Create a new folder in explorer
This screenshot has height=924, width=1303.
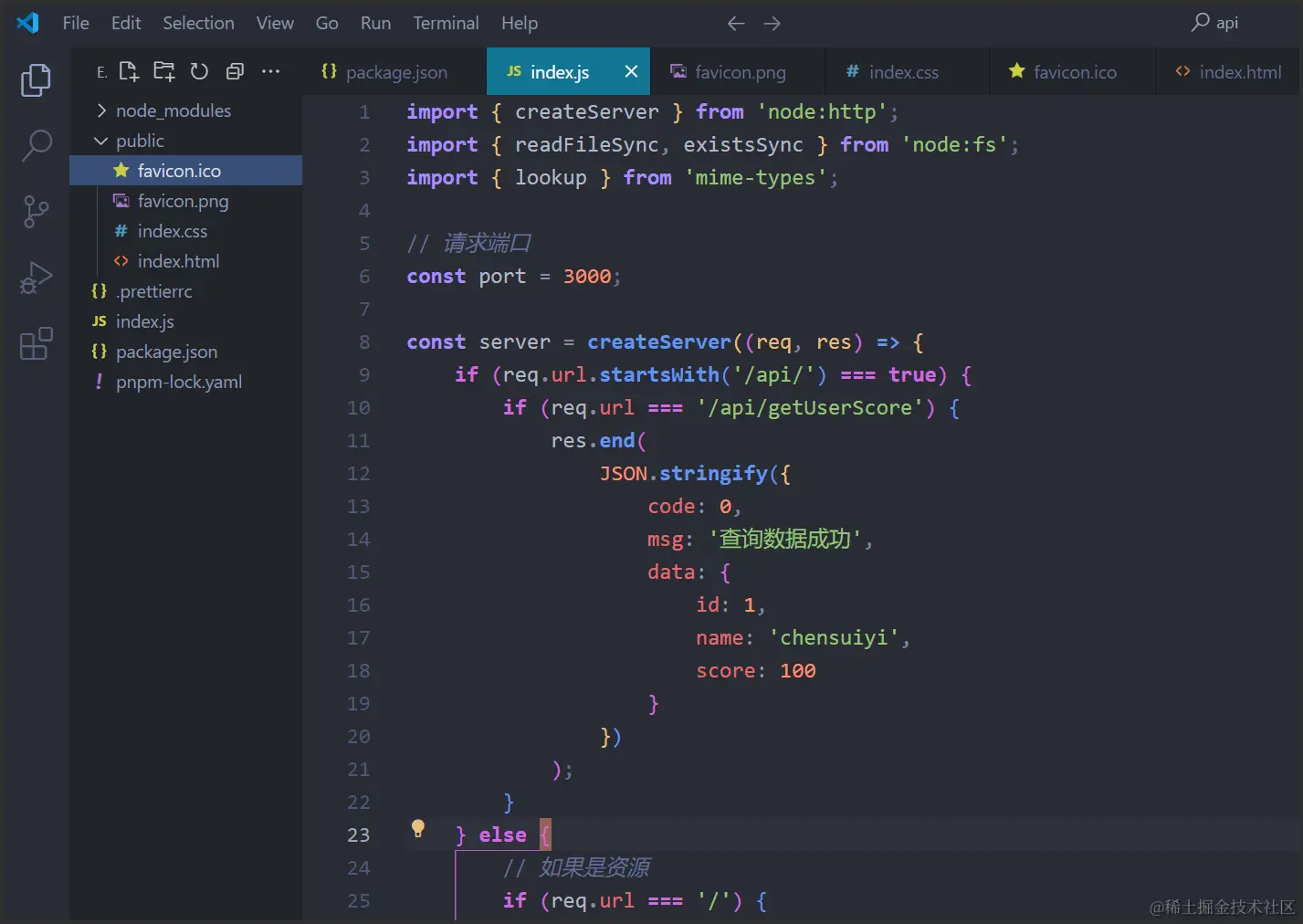tap(164, 71)
